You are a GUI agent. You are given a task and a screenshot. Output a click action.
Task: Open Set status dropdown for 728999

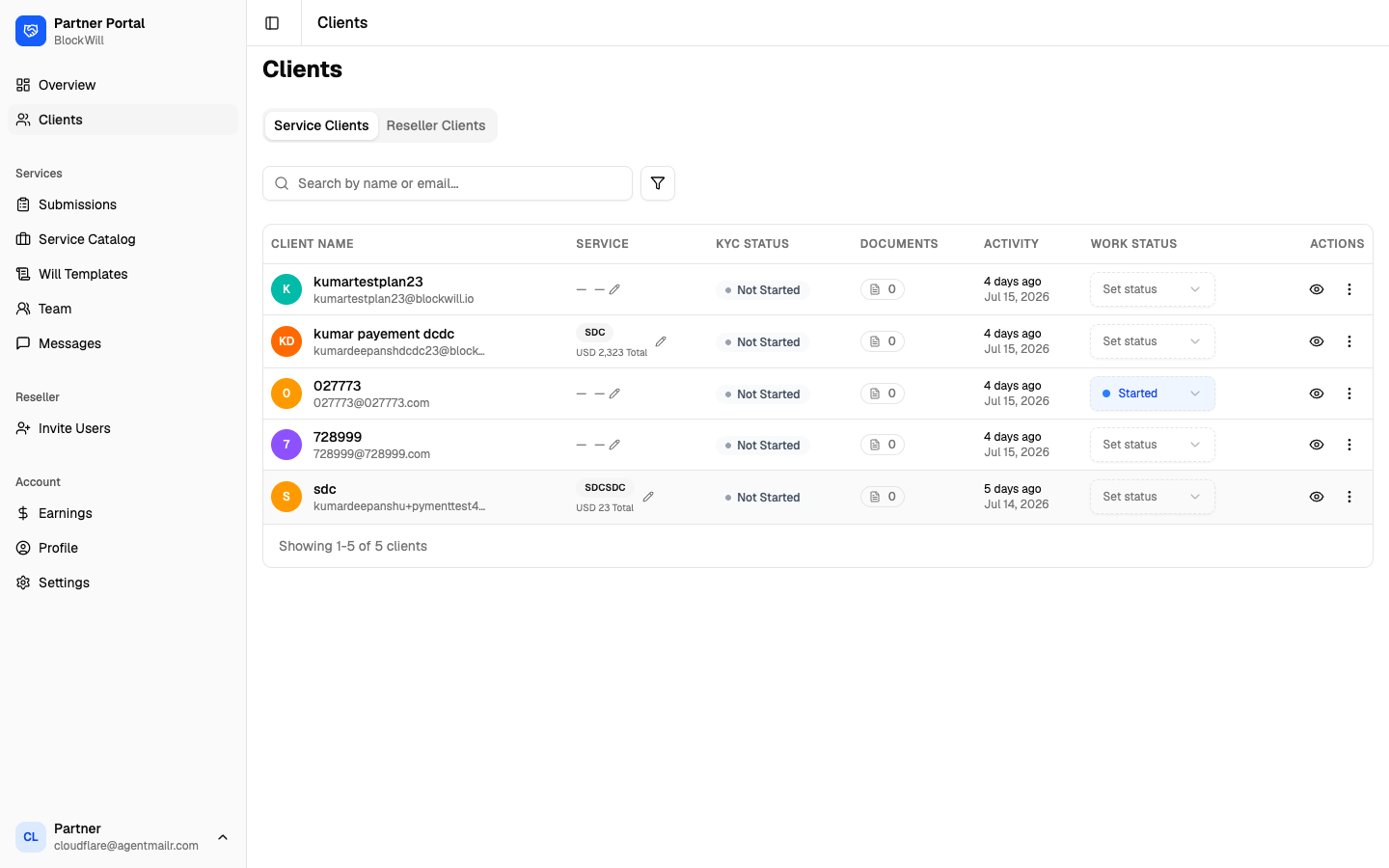(x=1153, y=445)
